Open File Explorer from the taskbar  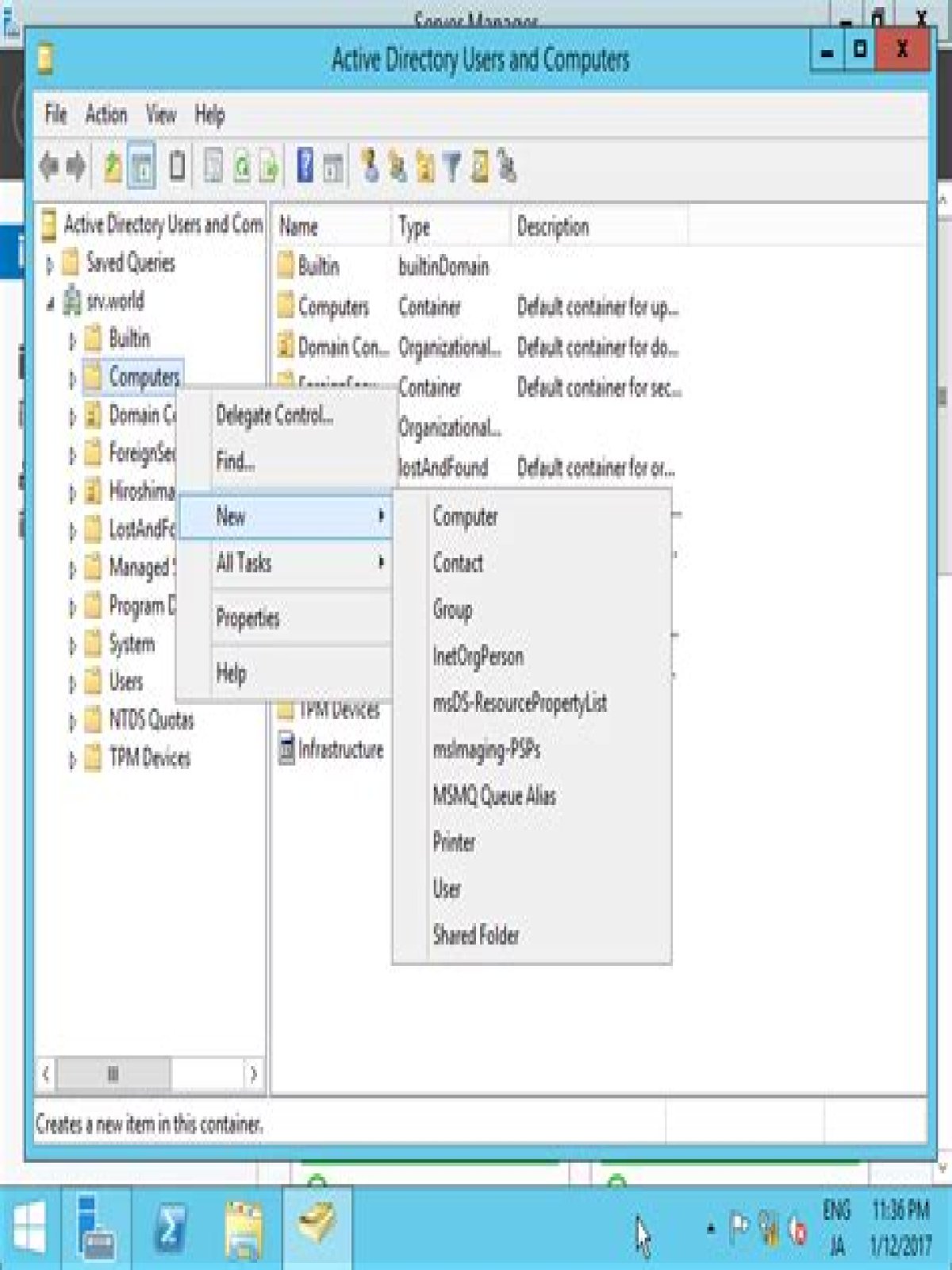pyautogui.click(x=244, y=1229)
